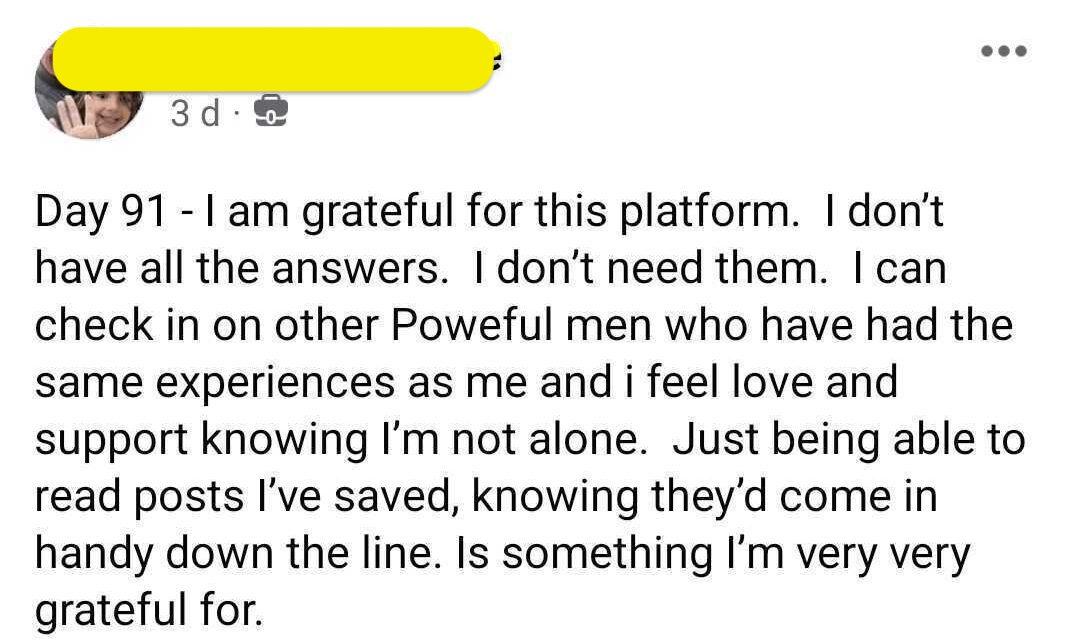Click the 'Day 91' text starting the post
Image resolution: width=1077 pixels, height=644 pixels.
click(x=101, y=211)
